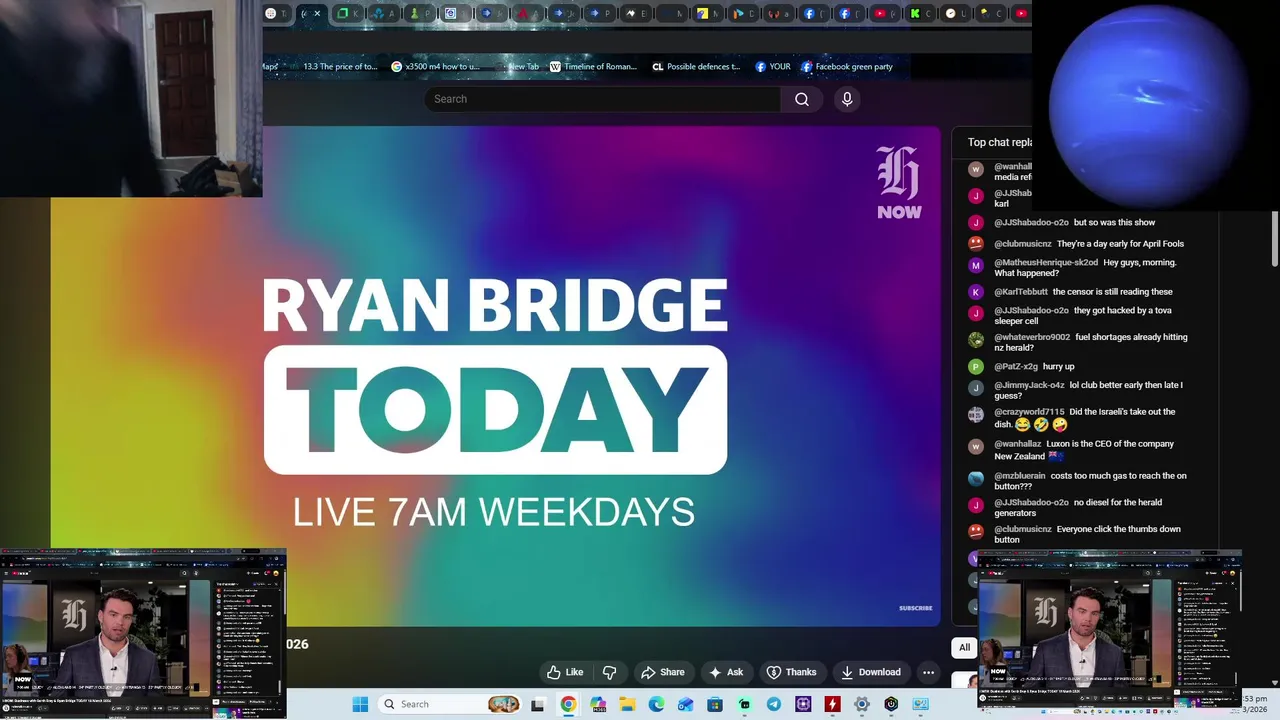This screenshot has height=720, width=1280.
Task: Close the active browser tab
Action: click(318, 13)
